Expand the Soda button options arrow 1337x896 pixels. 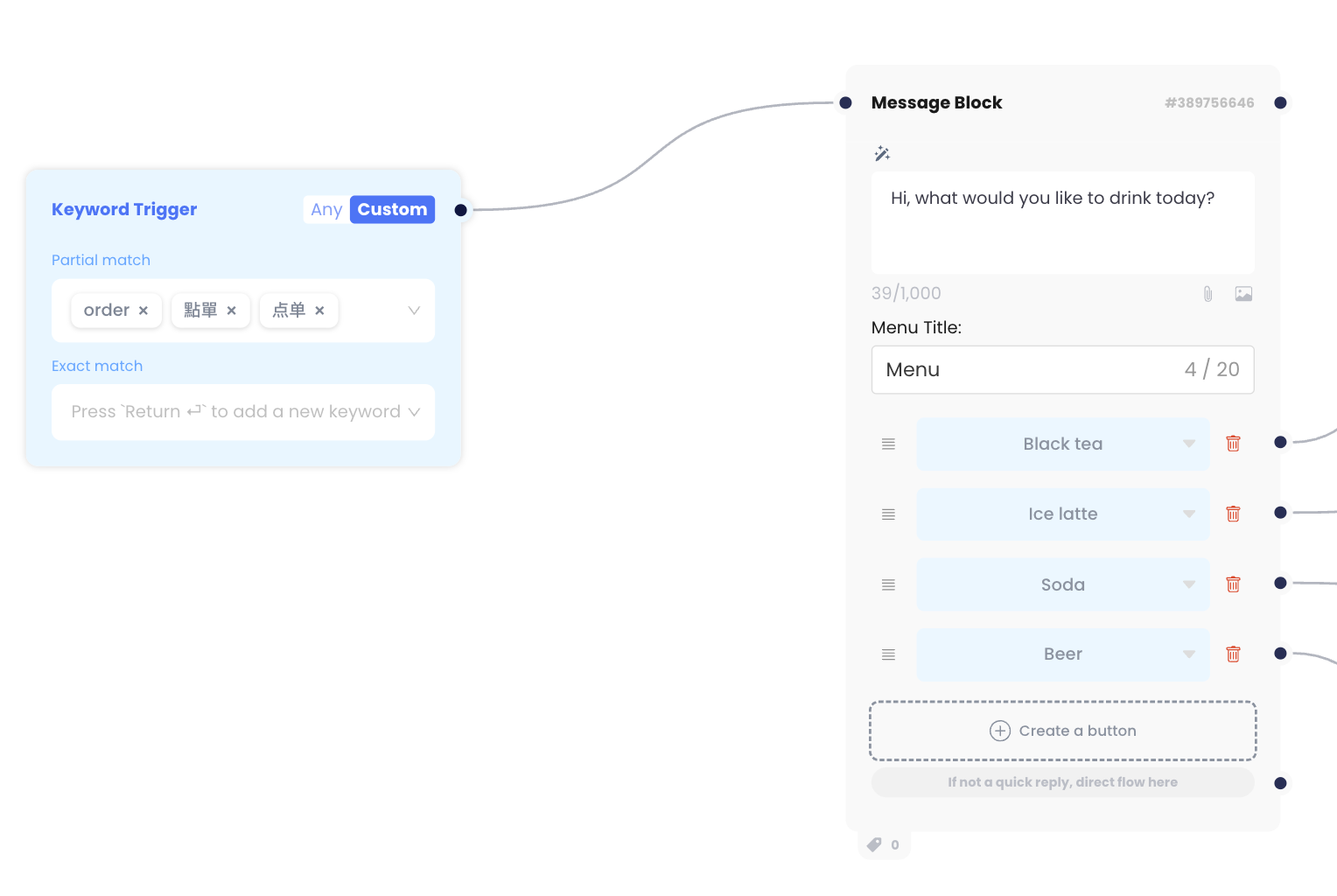click(x=1189, y=584)
